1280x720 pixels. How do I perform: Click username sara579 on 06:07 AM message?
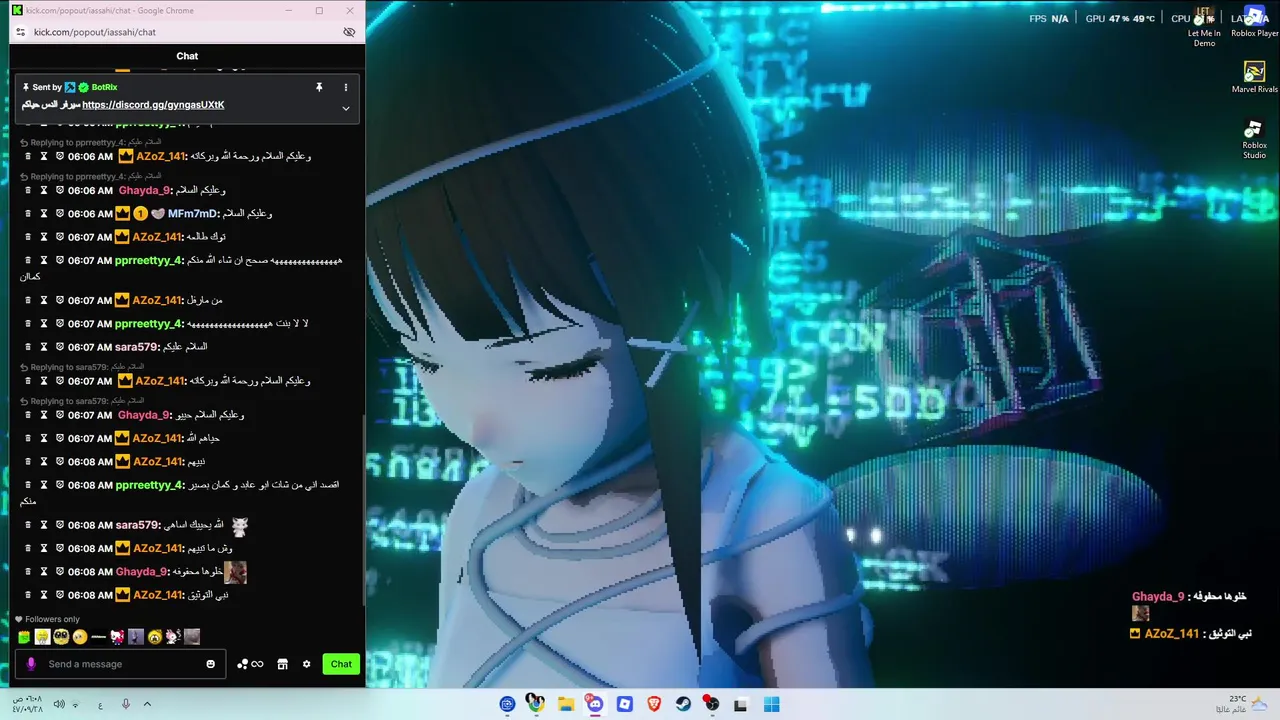click(137, 347)
